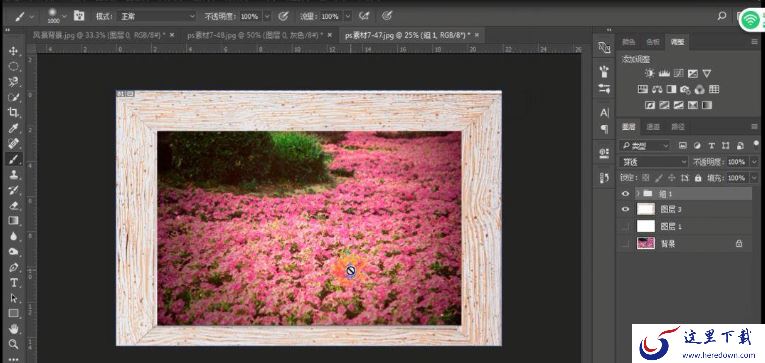Show the 背景 layer
The height and width of the screenshot is (363, 765).
coord(625,243)
